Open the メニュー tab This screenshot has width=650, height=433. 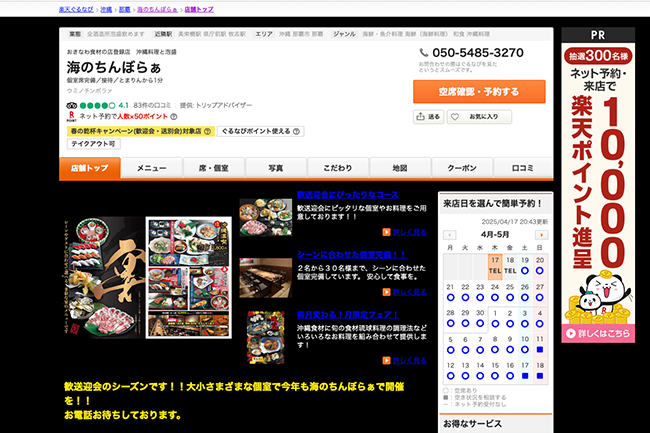coord(152,168)
